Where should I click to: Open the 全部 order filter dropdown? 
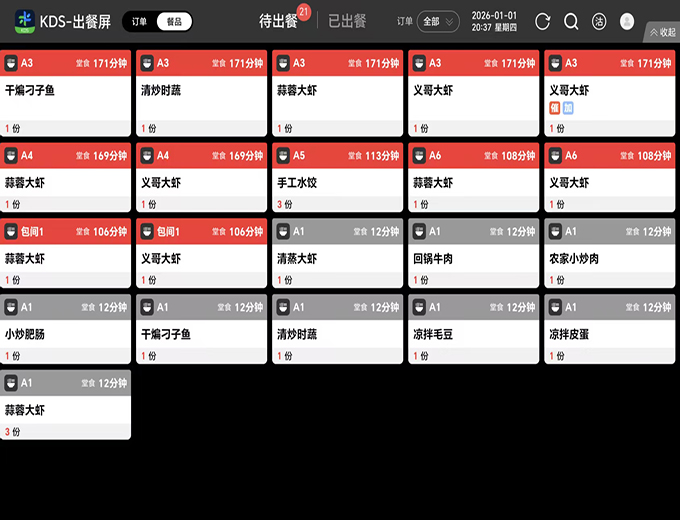point(438,21)
